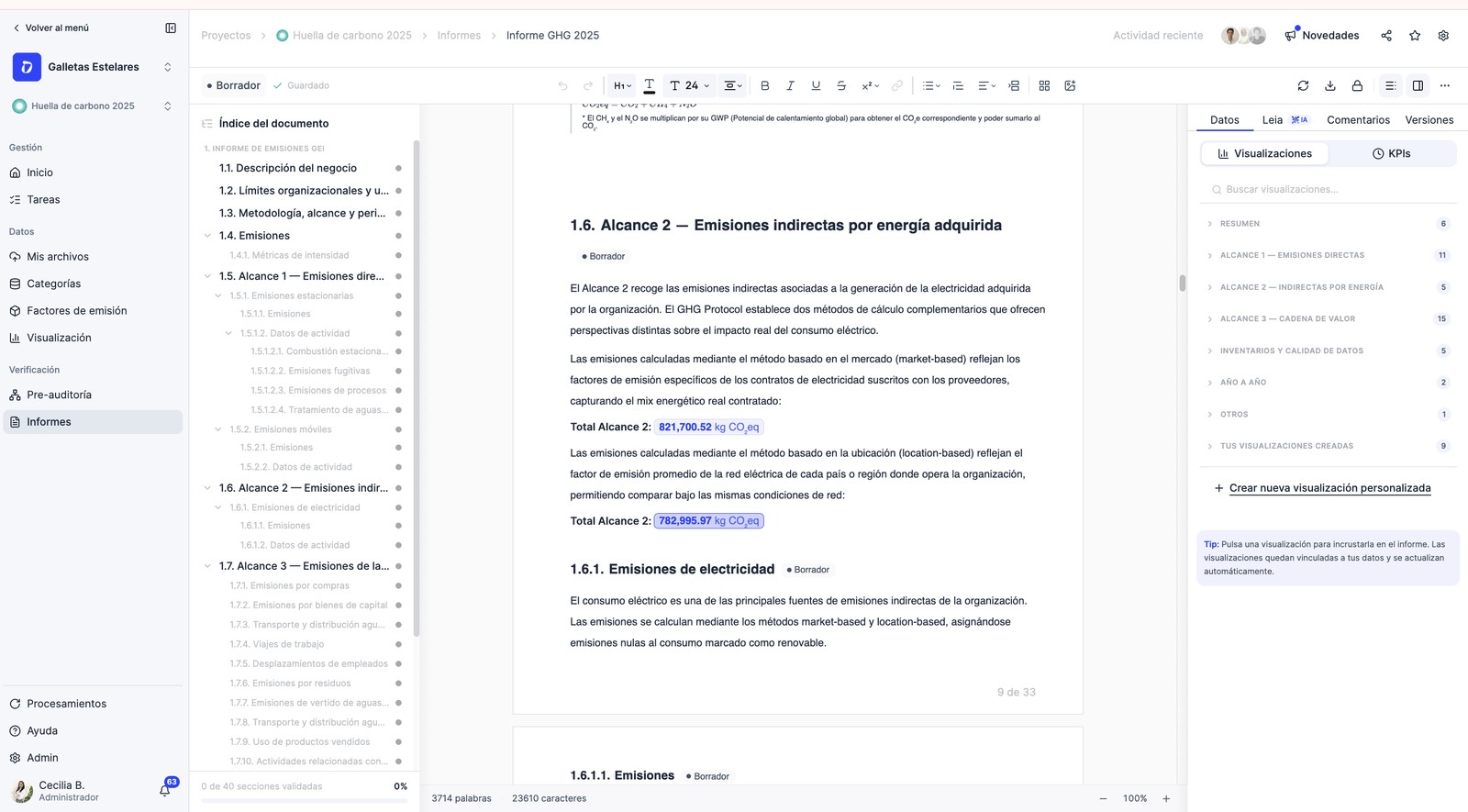The image size is (1468, 812).
Task: Open the settings gear in header
Action: pyautogui.click(x=1443, y=35)
